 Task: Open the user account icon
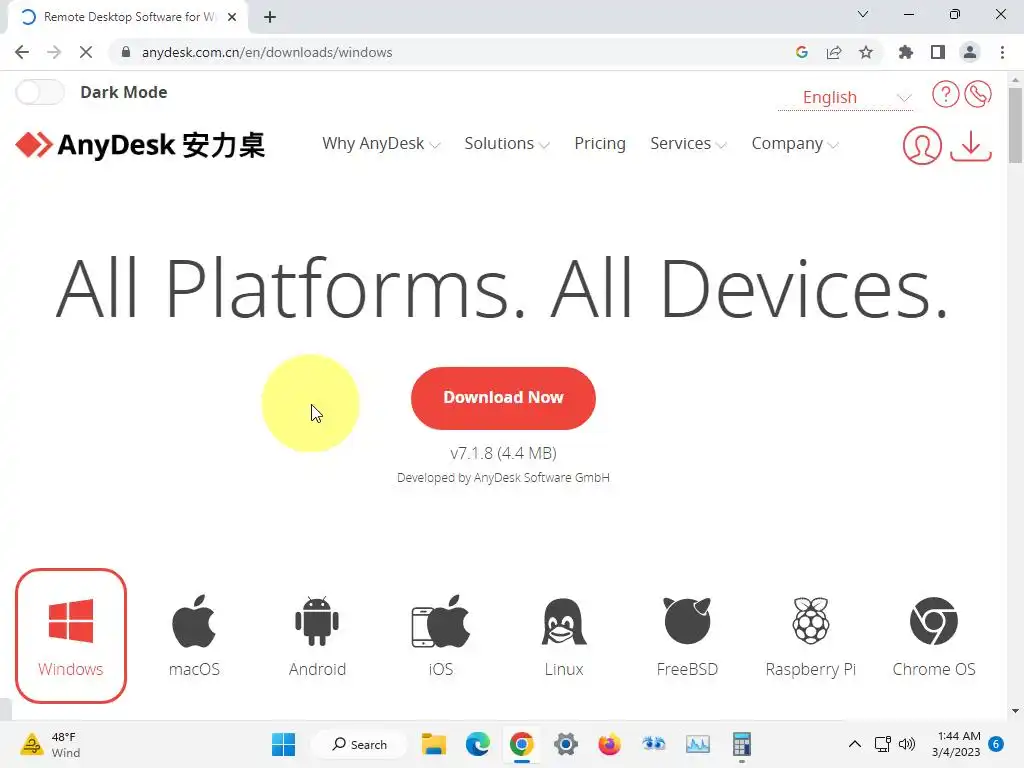tap(921, 145)
